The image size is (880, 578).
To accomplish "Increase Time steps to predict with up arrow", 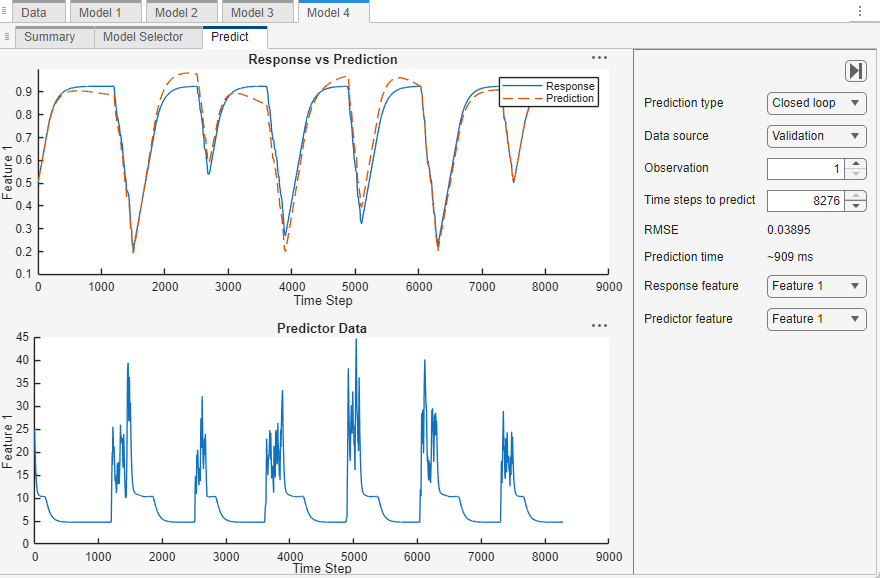I will (856, 196).
